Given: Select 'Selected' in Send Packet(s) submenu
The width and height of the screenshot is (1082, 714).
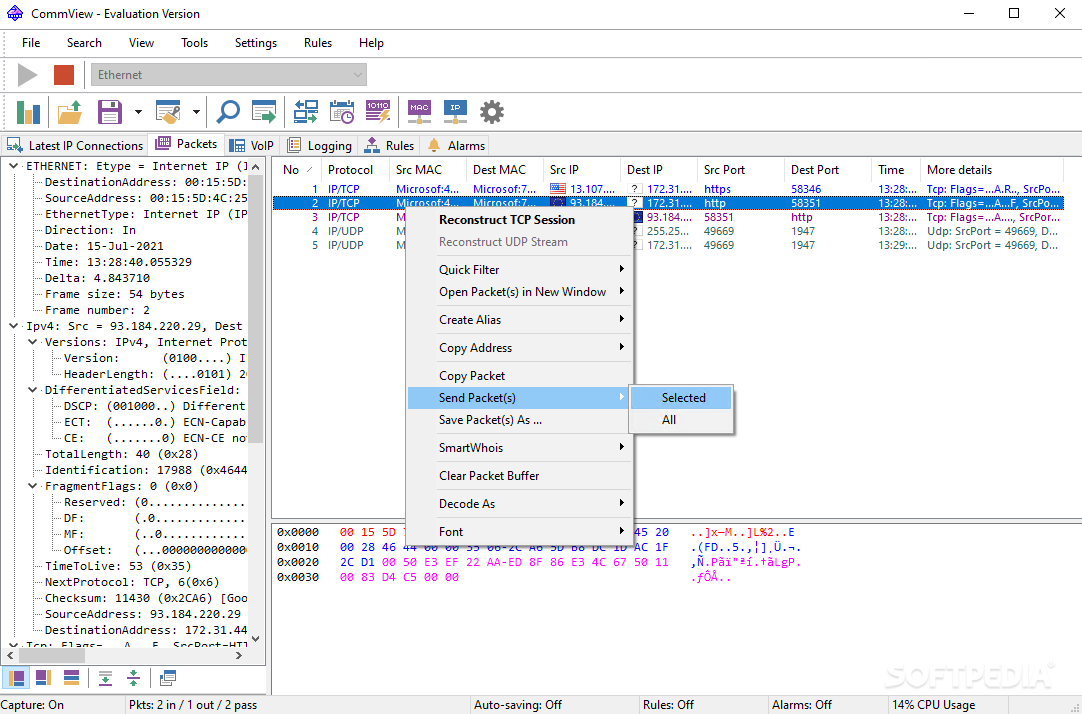Looking at the screenshot, I should [681, 398].
